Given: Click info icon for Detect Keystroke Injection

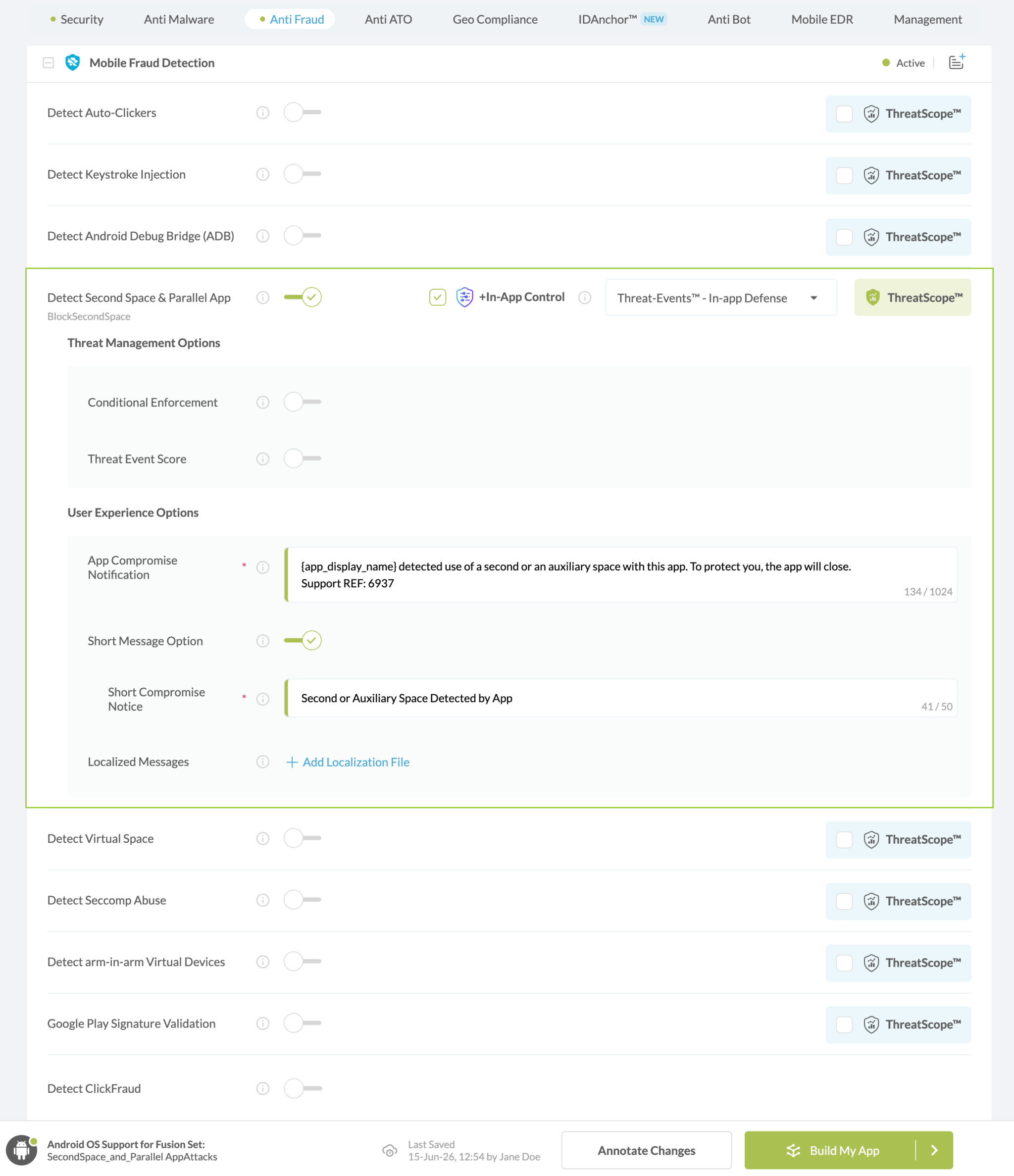Looking at the screenshot, I should point(263,174).
